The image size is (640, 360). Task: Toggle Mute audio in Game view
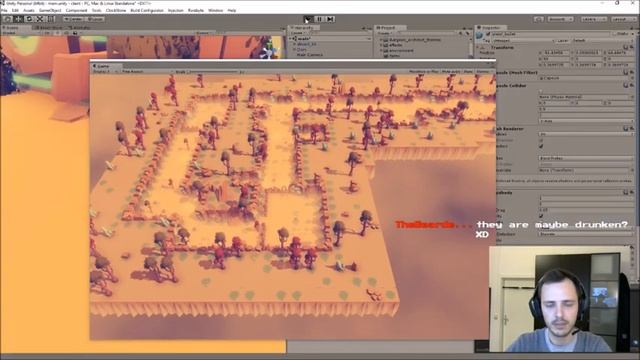click(451, 71)
